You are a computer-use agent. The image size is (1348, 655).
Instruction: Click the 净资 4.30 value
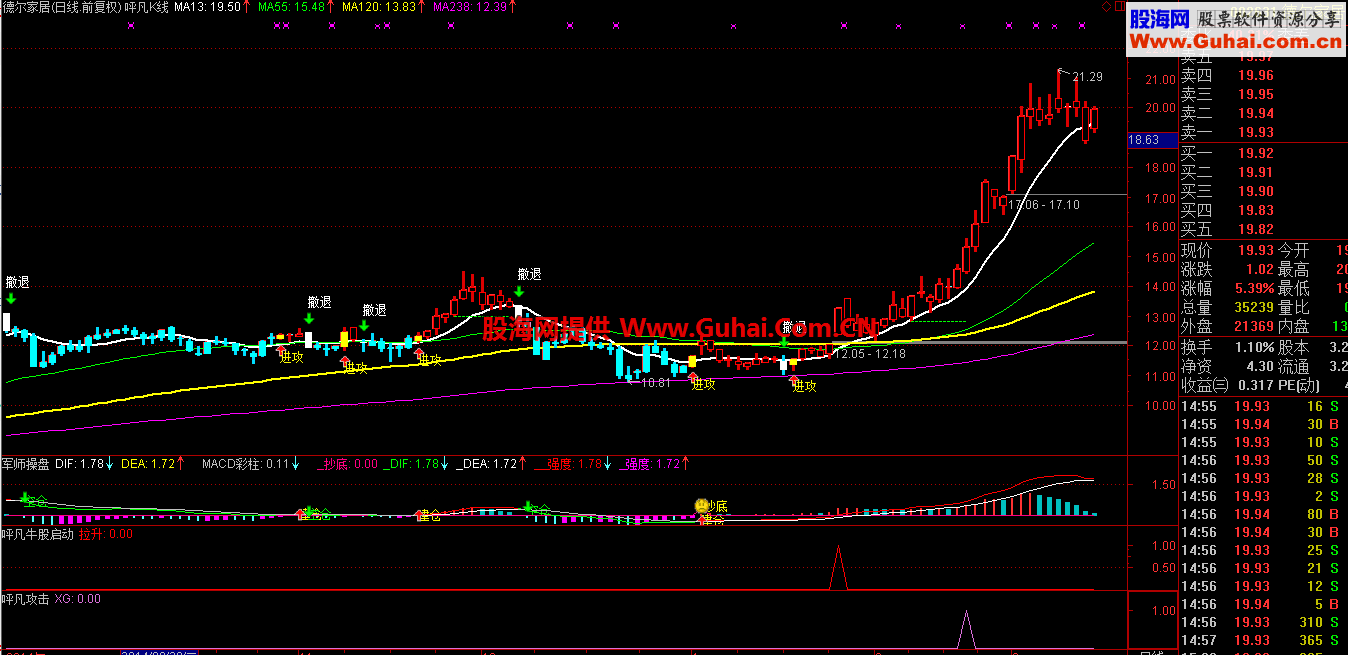pyautogui.click(x=1259, y=367)
